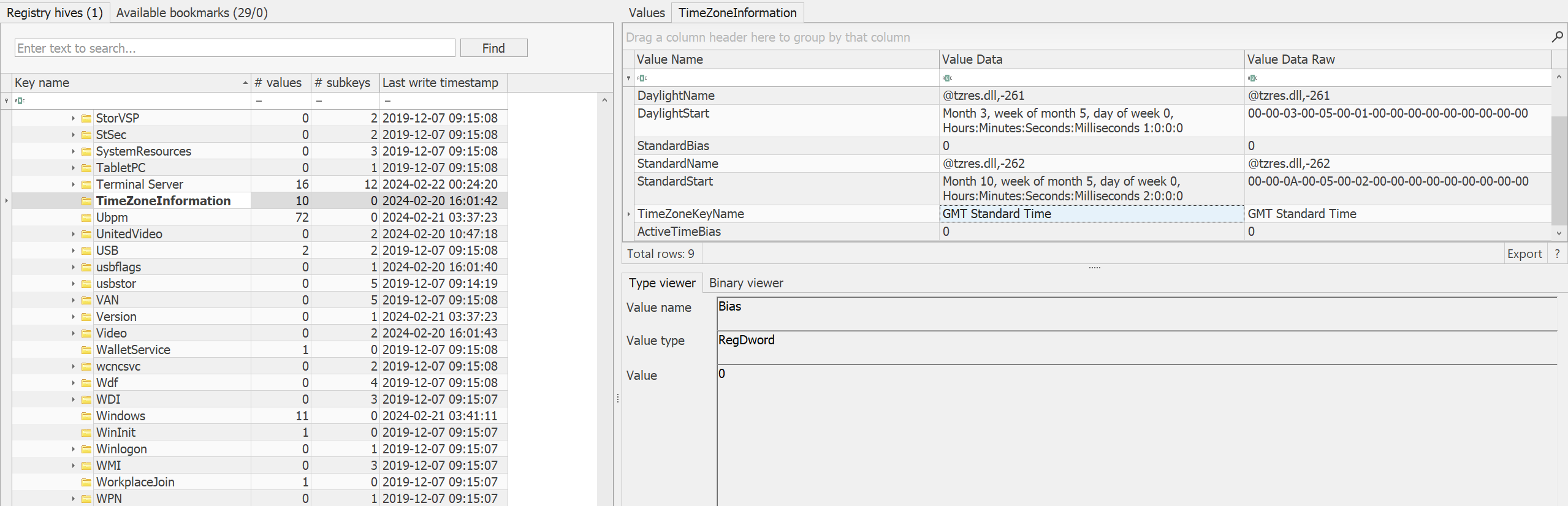Switch to the Values tab
The height and width of the screenshot is (506, 1568).
646,13
